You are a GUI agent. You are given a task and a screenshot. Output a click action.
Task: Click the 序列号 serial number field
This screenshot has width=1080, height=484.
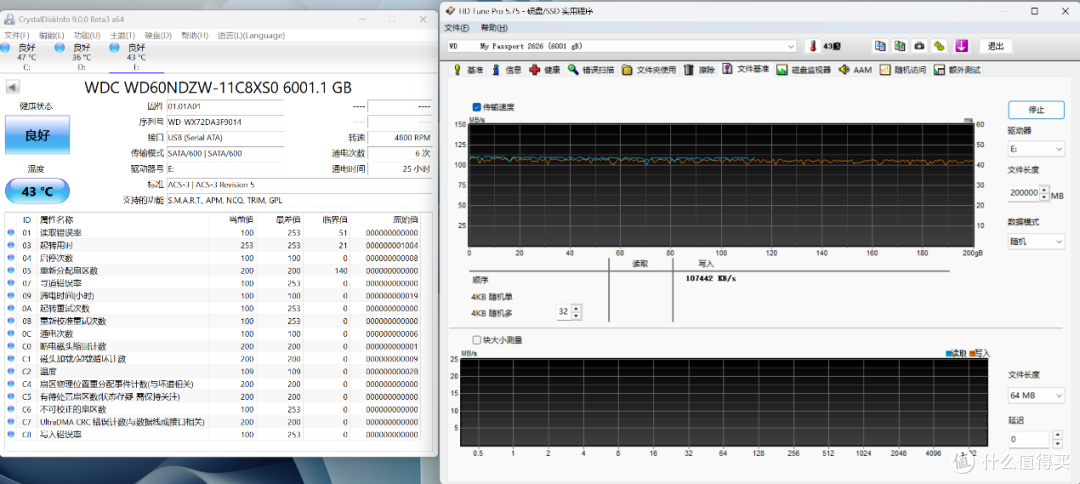(x=225, y=122)
